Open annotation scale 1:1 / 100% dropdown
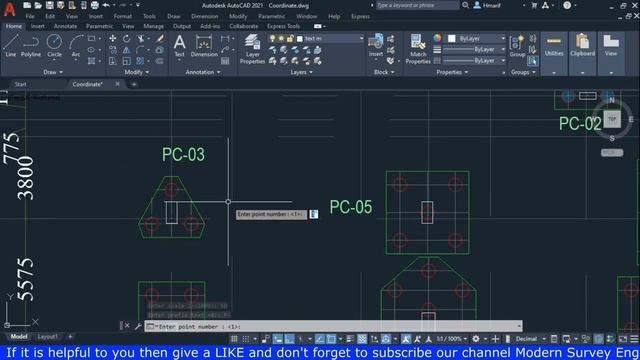The height and width of the screenshot is (360, 640). (x=451, y=339)
